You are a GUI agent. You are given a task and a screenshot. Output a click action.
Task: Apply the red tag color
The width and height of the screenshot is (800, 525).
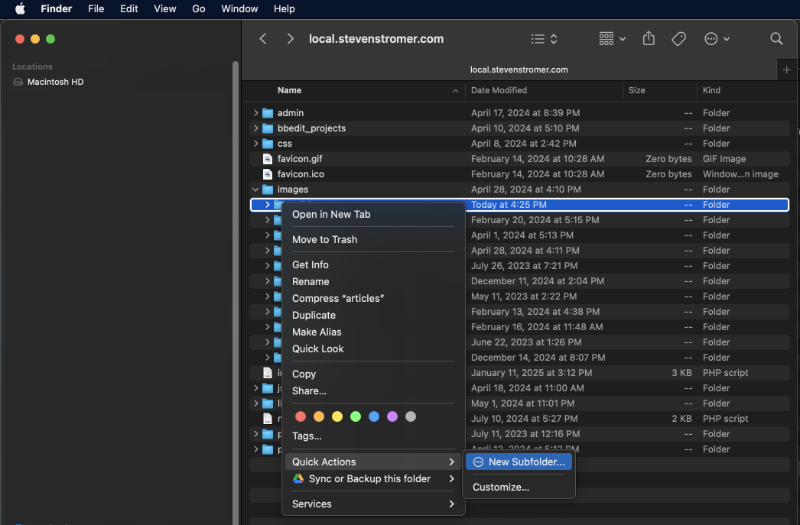click(299, 416)
